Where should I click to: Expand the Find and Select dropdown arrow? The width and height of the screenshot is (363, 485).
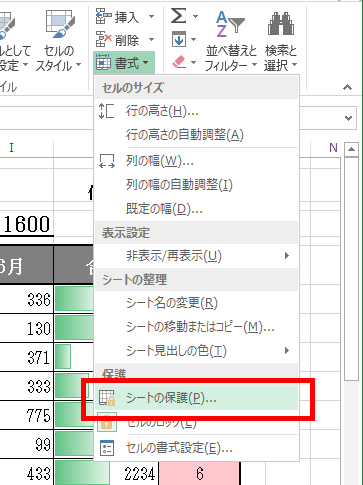pos(294,64)
